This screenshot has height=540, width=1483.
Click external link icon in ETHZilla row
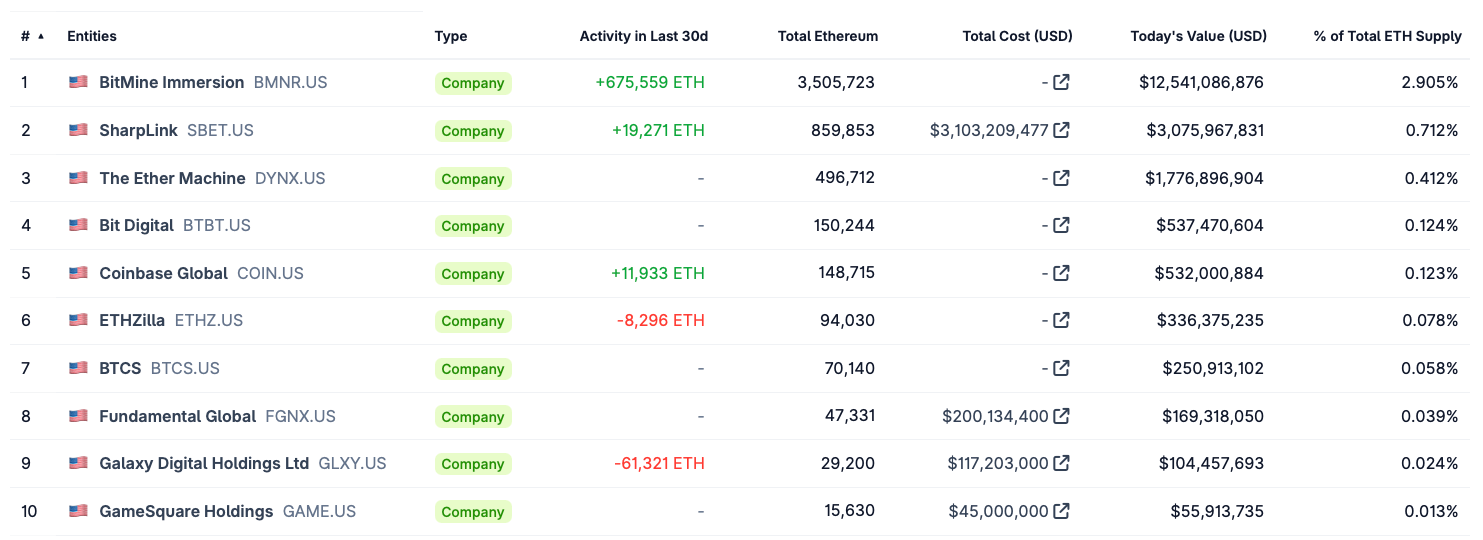coord(1062,320)
